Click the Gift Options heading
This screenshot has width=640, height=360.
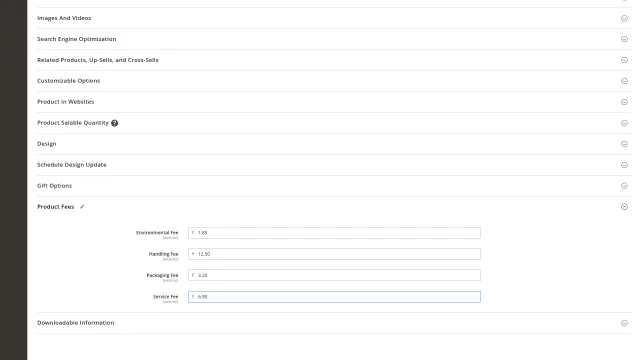pos(54,186)
